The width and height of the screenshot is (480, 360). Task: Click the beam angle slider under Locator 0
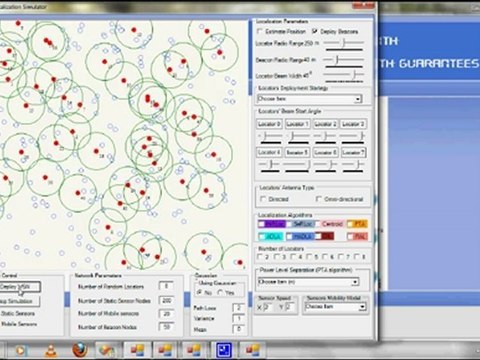[270, 136]
